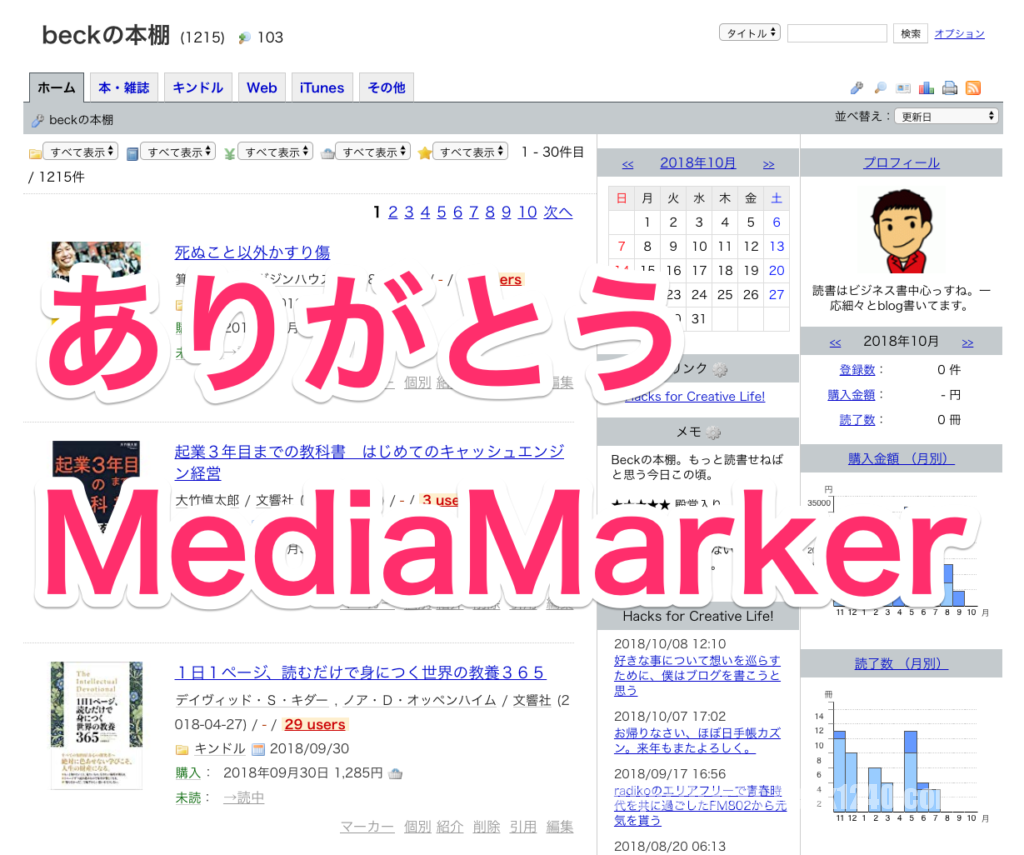Image resolution: width=1024 pixels, height=855 pixels.
Task: Open blog post radikoのエリアフリーで青春時代
Action: [700, 805]
